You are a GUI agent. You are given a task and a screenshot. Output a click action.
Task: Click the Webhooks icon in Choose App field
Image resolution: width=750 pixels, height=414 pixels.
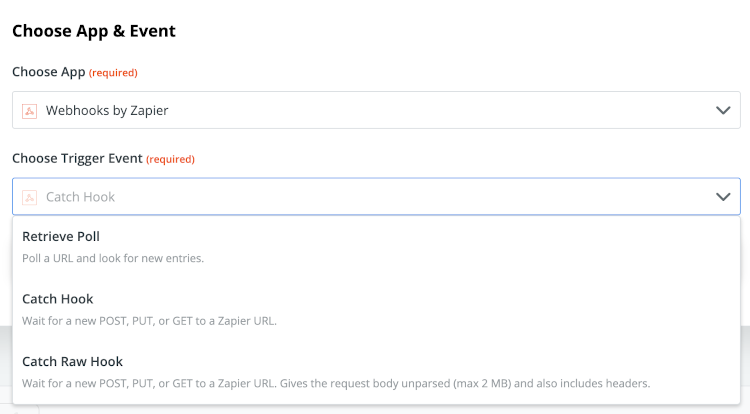(29, 111)
